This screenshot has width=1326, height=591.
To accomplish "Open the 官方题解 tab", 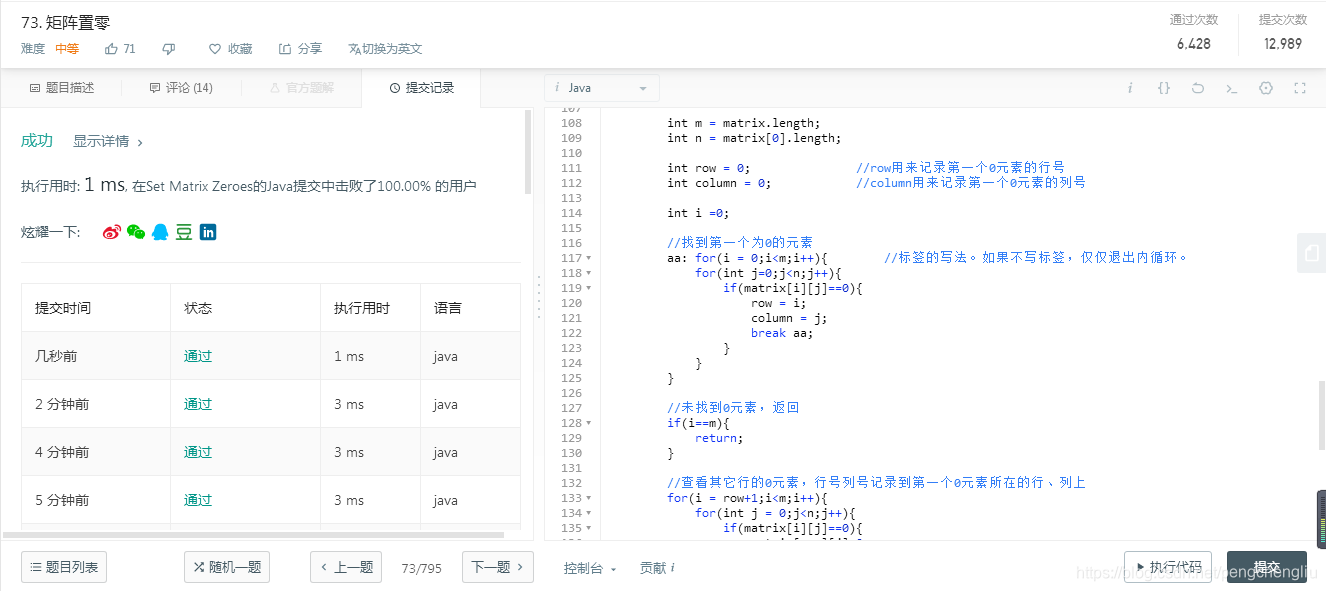I will click(301, 88).
